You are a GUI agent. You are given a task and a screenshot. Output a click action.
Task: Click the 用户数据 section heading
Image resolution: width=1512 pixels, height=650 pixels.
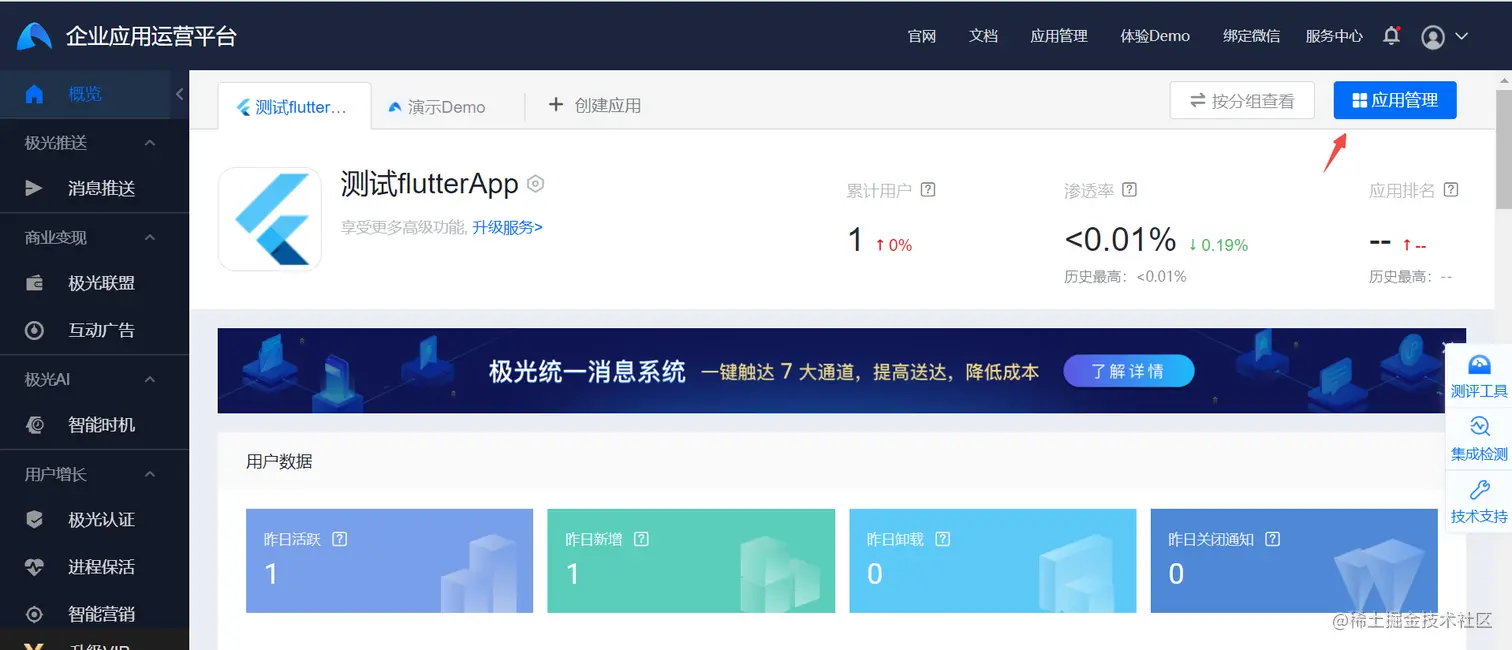pos(280,461)
